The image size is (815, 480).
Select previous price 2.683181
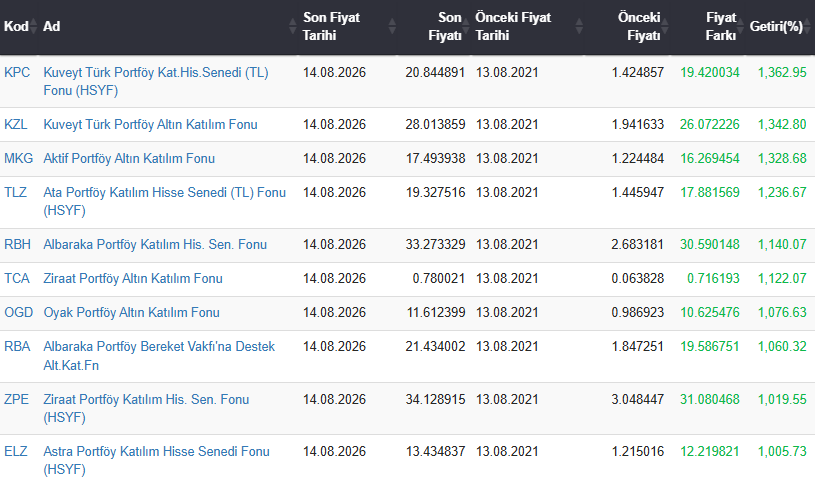(638, 244)
